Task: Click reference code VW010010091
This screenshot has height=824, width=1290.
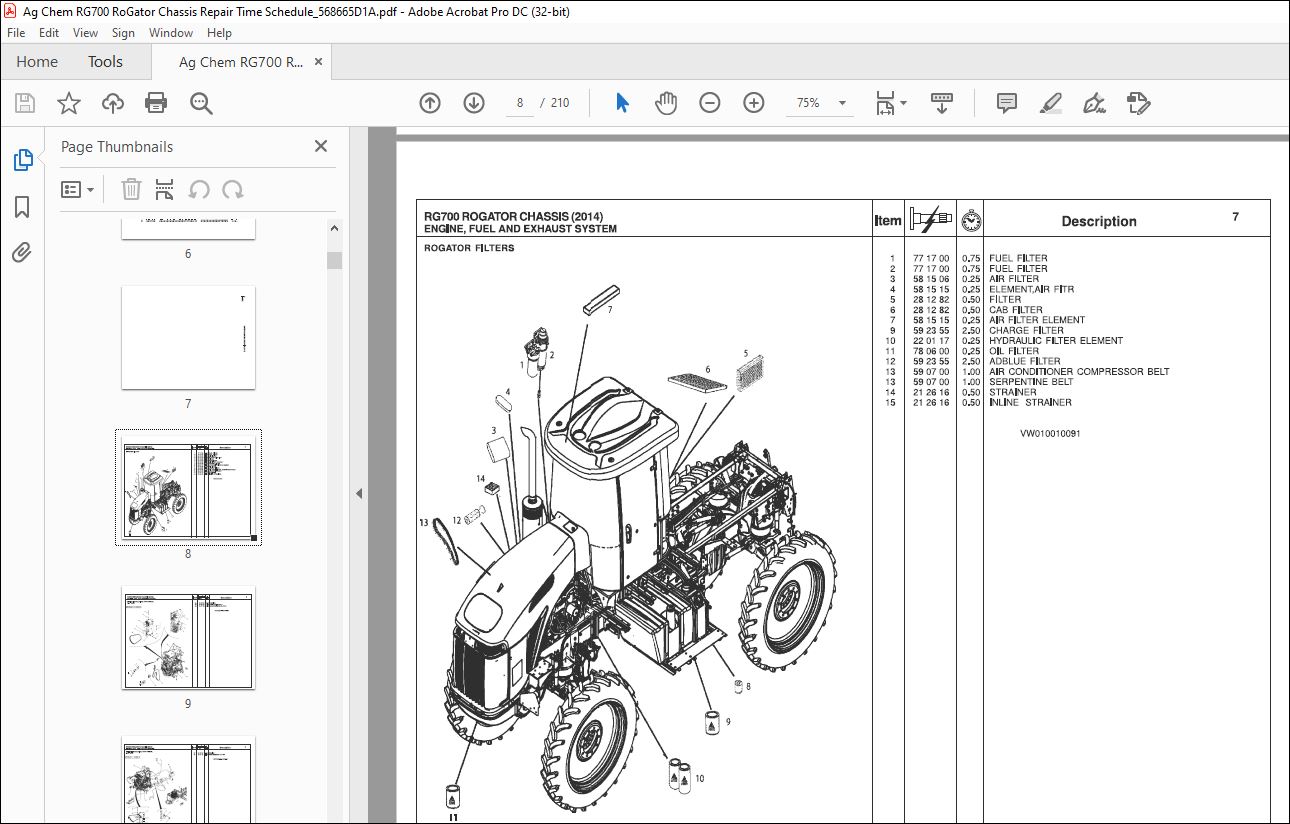Action: point(1050,434)
